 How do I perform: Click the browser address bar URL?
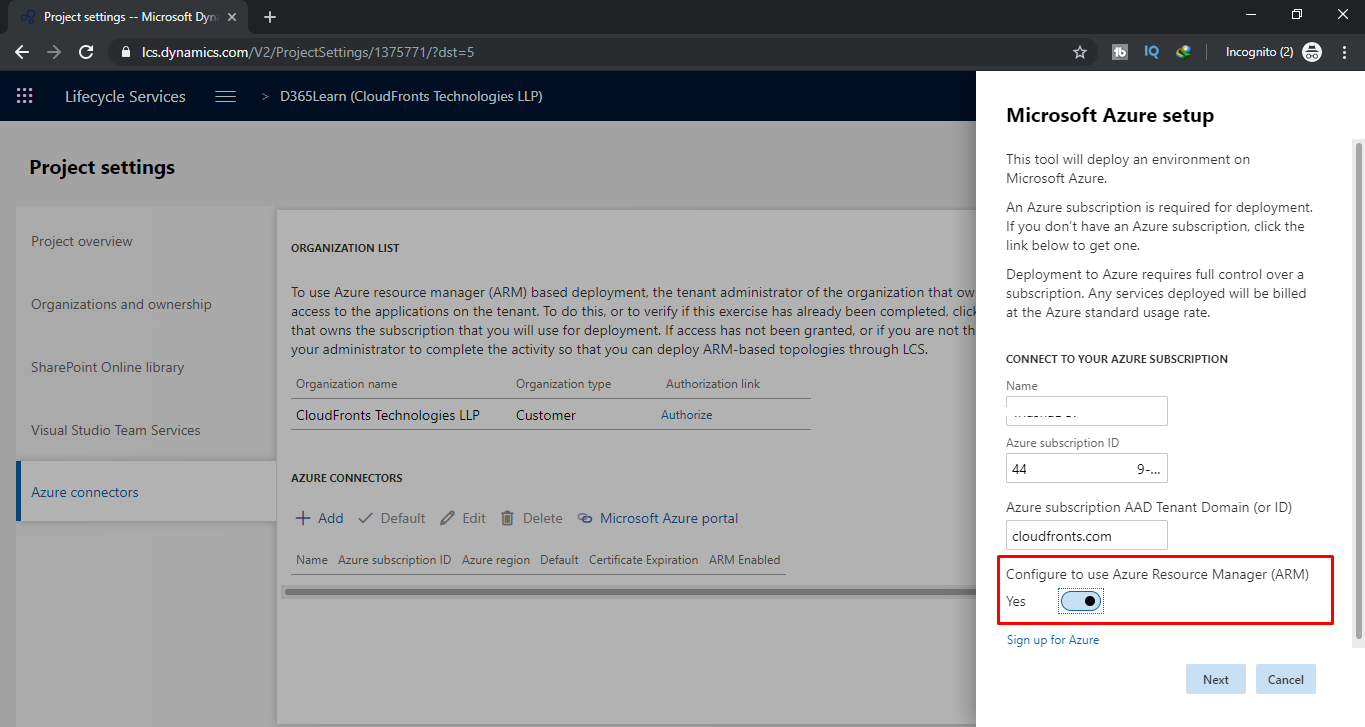pyautogui.click(x=308, y=52)
